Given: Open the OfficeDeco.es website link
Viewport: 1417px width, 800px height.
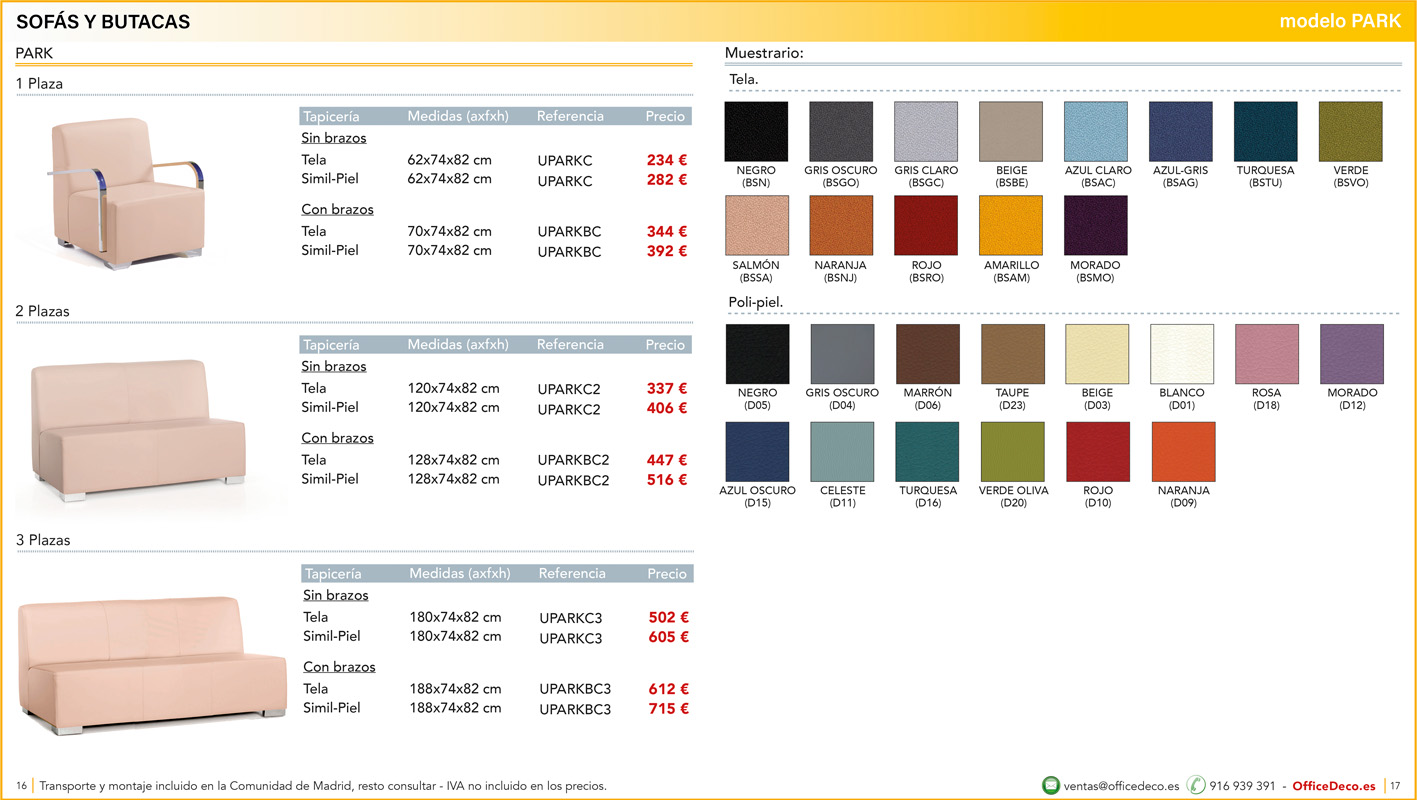Looking at the screenshot, I should 1334,786.
